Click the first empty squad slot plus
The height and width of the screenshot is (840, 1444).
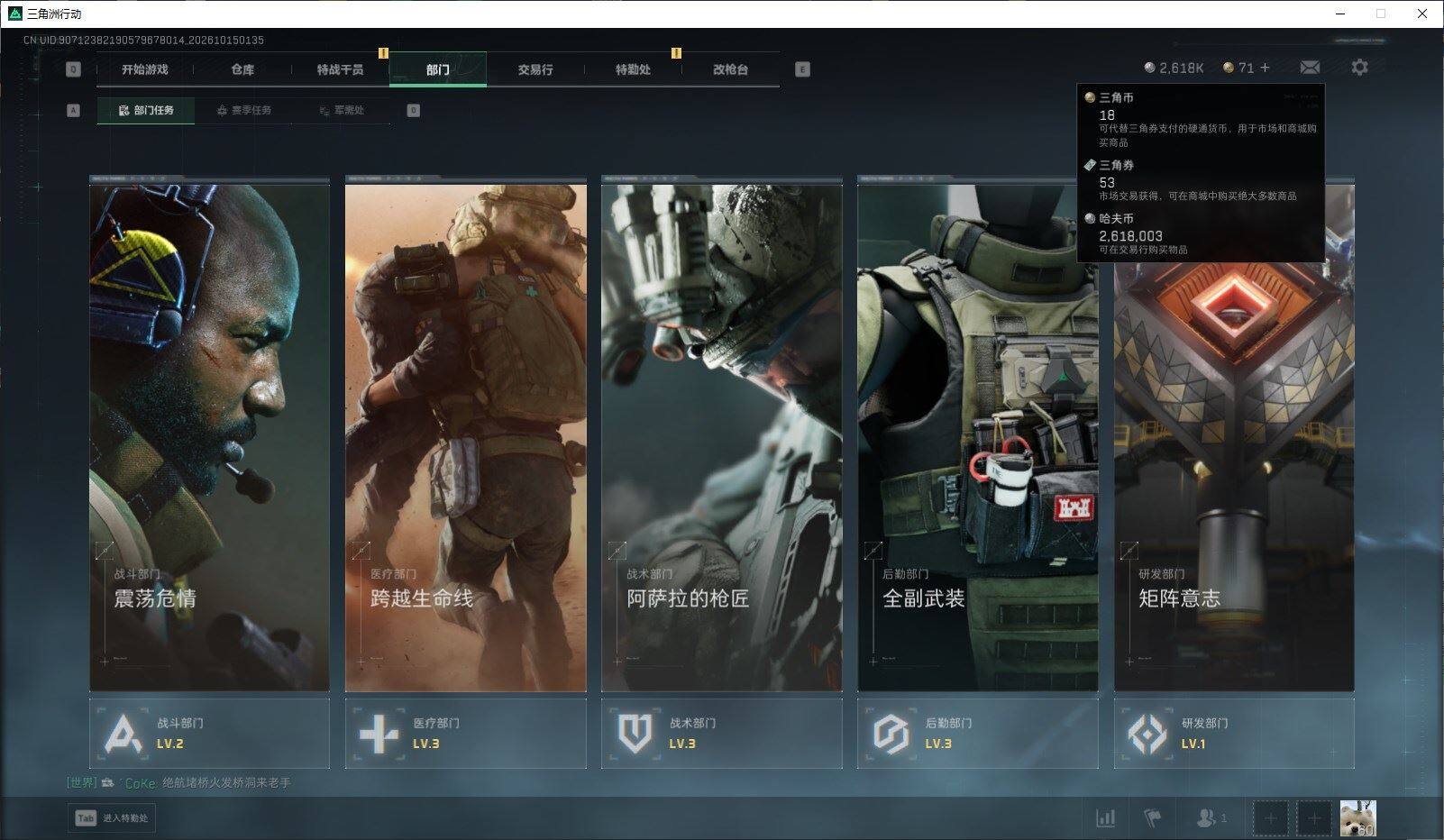click(x=1271, y=818)
